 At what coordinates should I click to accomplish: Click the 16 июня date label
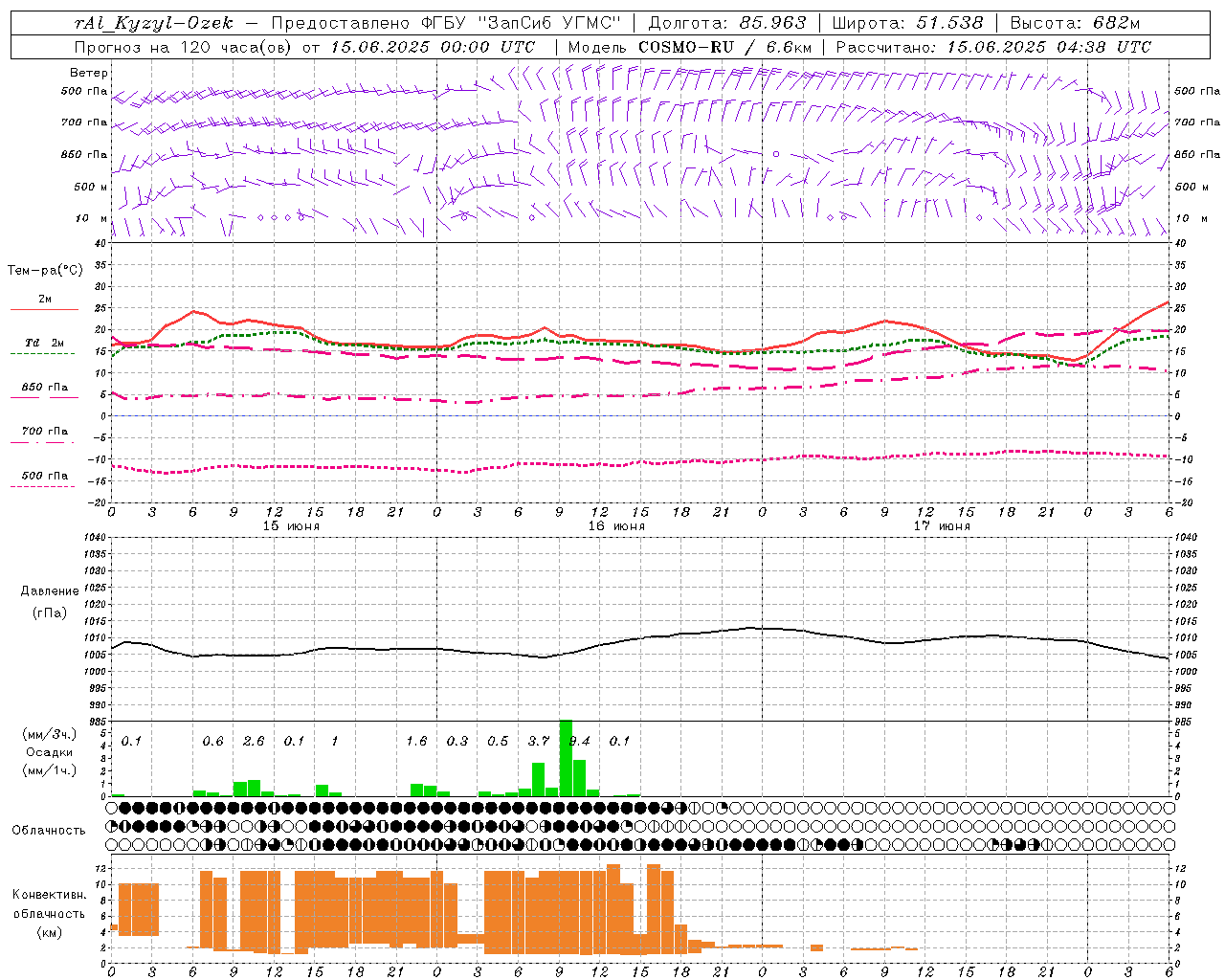[616, 526]
